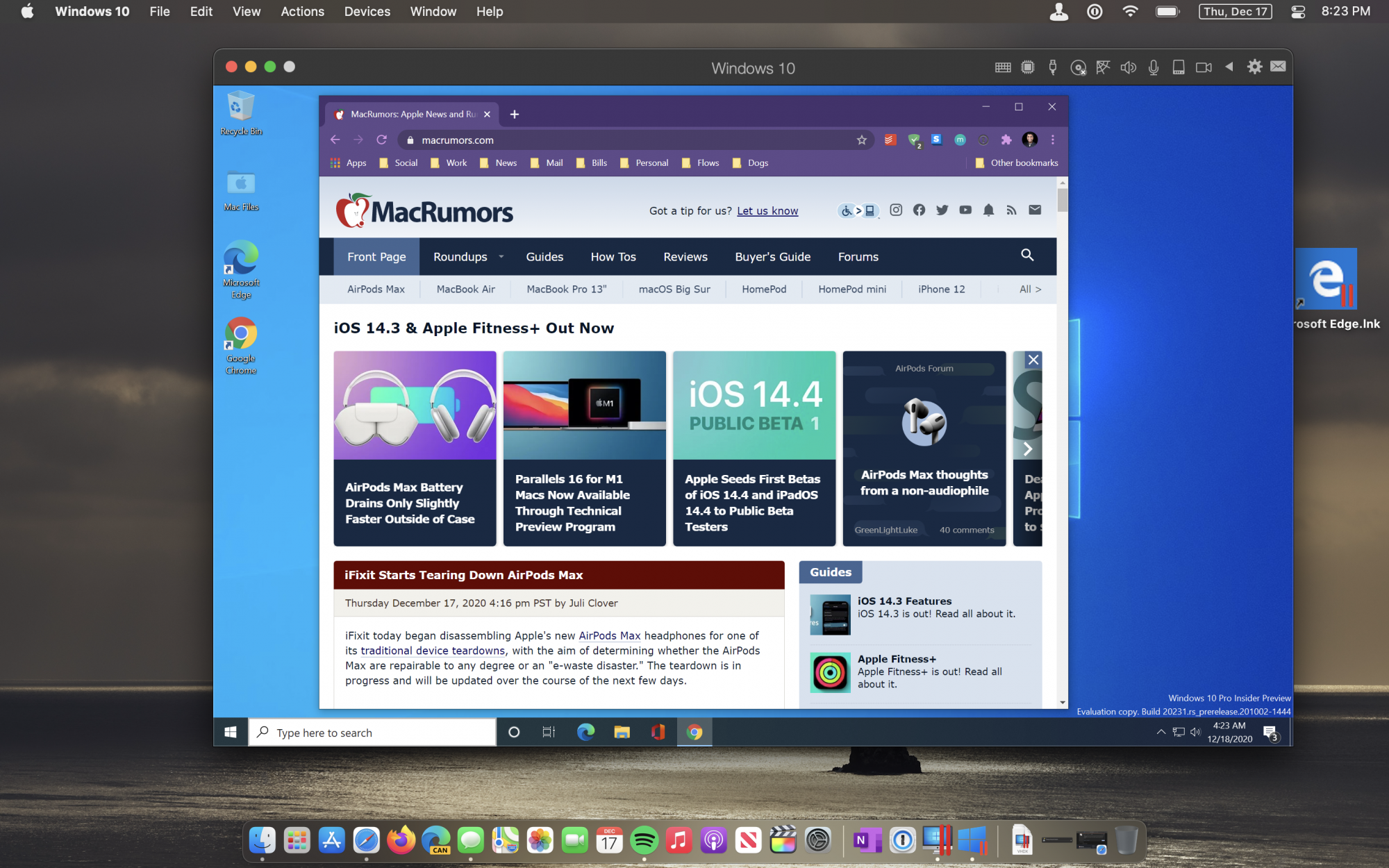Open MacRumors YouTube channel icon
1389x868 pixels.
pyautogui.click(x=965, y=210)
